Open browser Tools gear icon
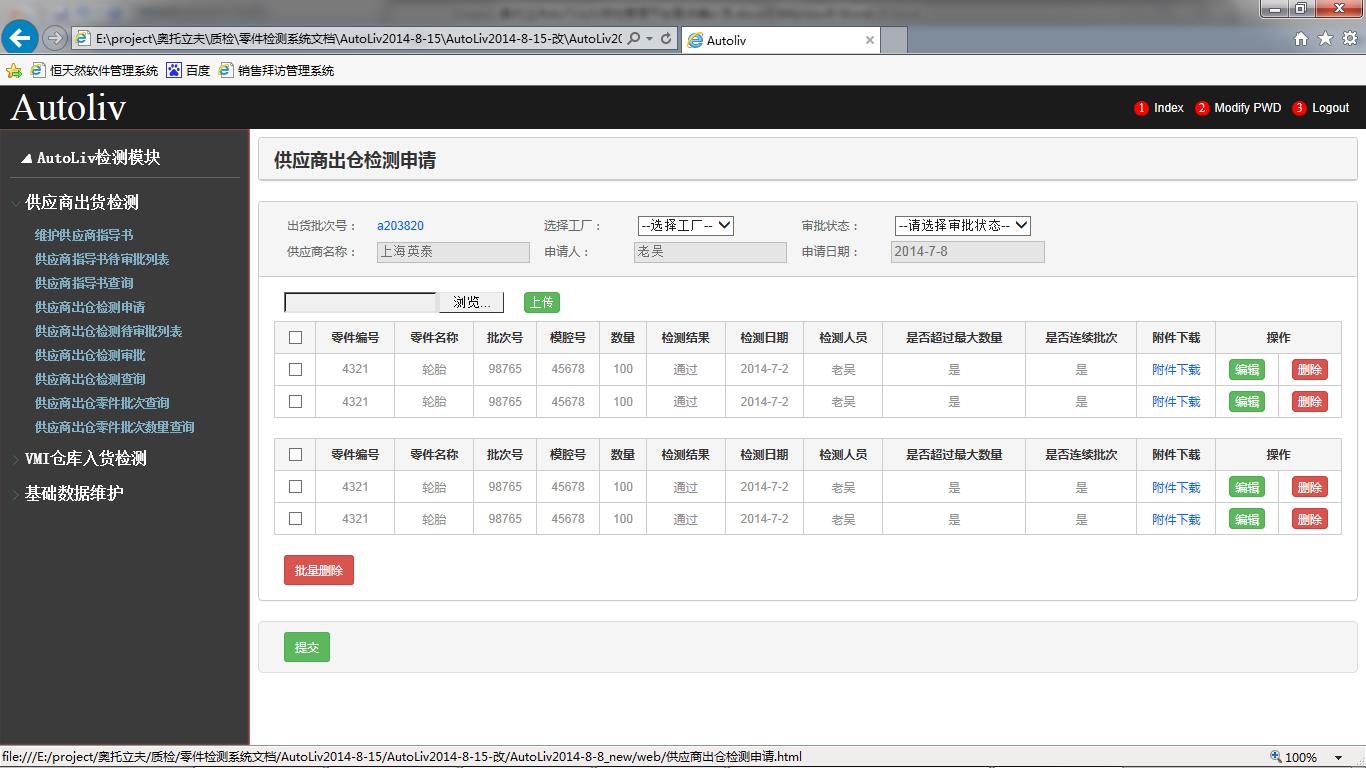Viewport: 1366px width, 768px height. (x=1349, y=39)
